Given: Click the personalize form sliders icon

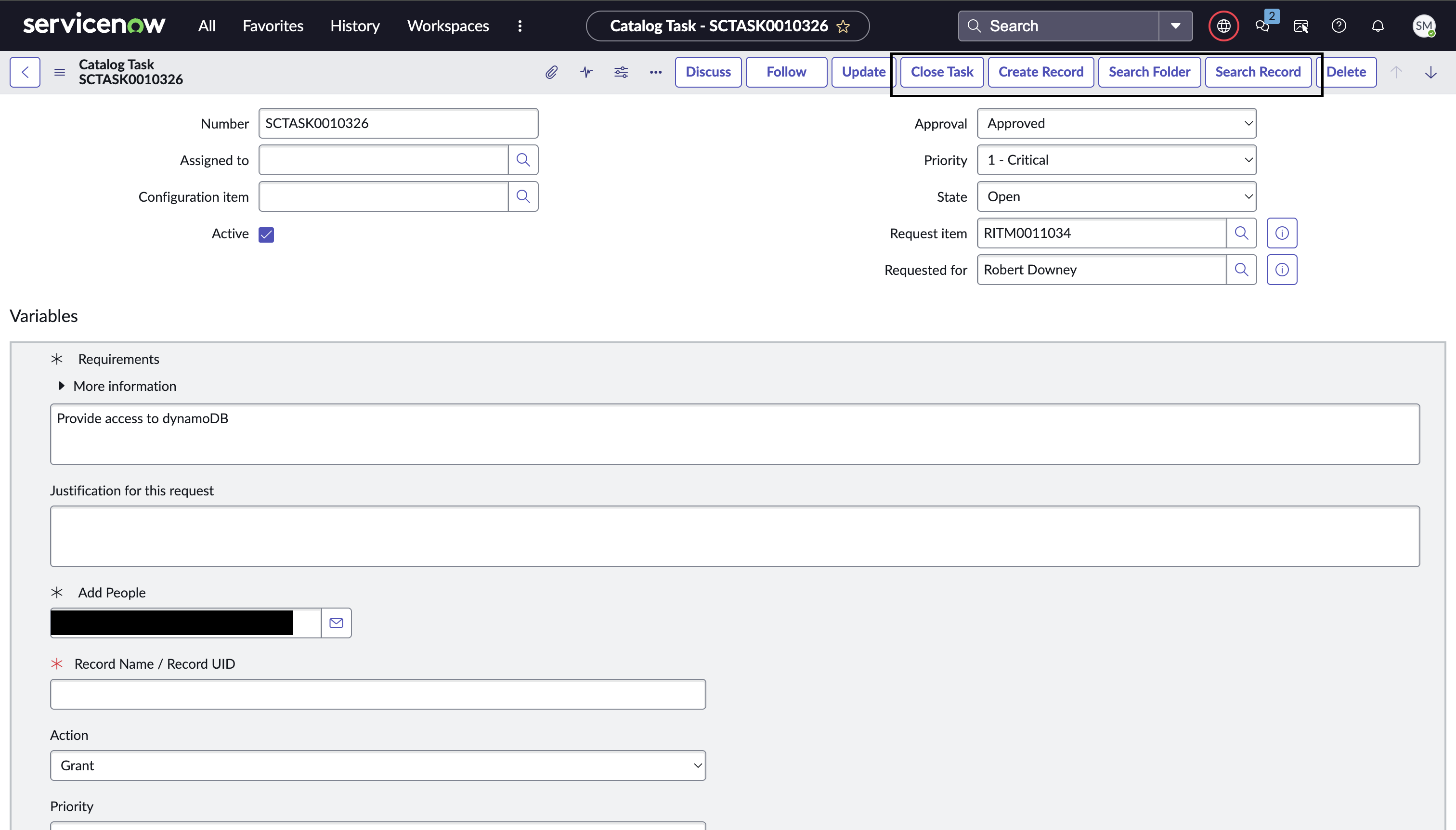Looking at the screenshot, I should pos(621,72).
